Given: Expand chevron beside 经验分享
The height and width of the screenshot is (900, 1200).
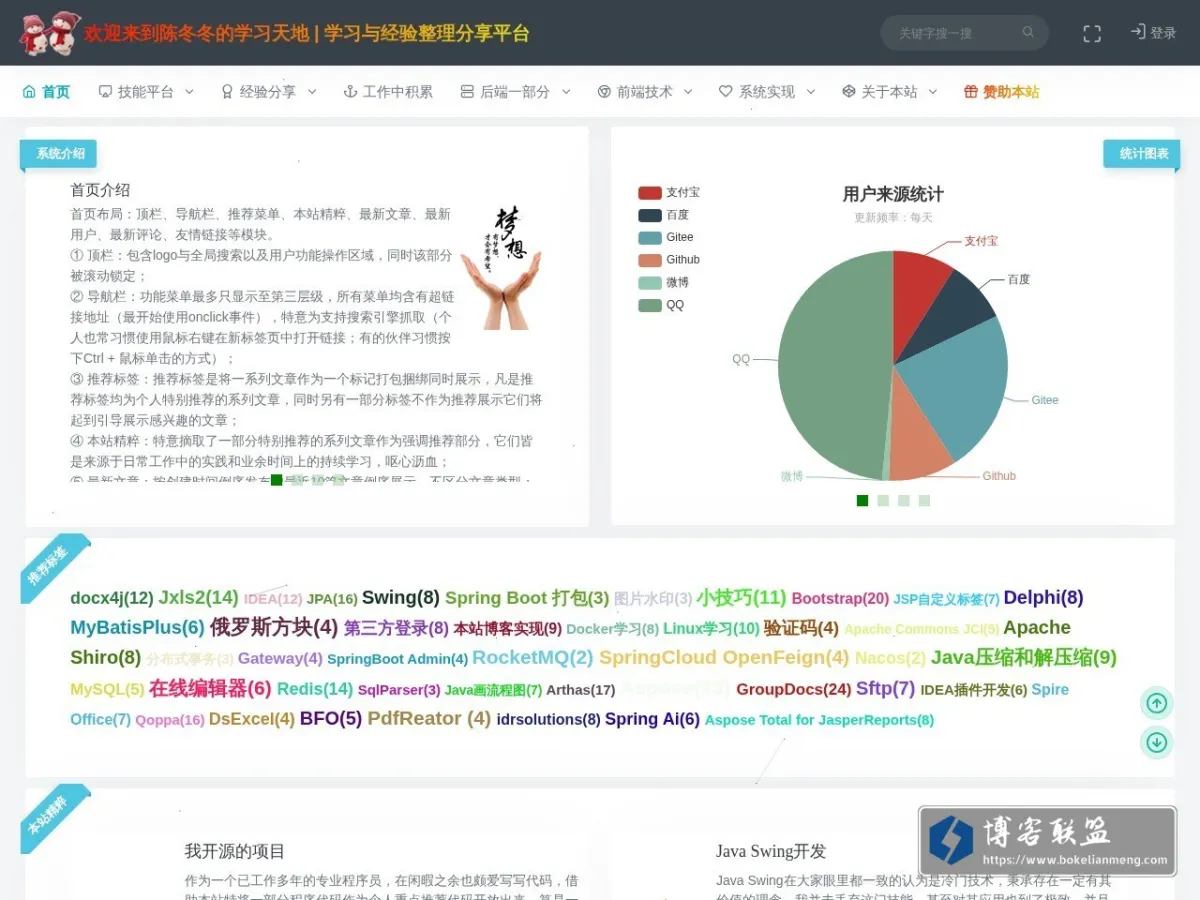Looking at the screenshot, I should point(312,92).
